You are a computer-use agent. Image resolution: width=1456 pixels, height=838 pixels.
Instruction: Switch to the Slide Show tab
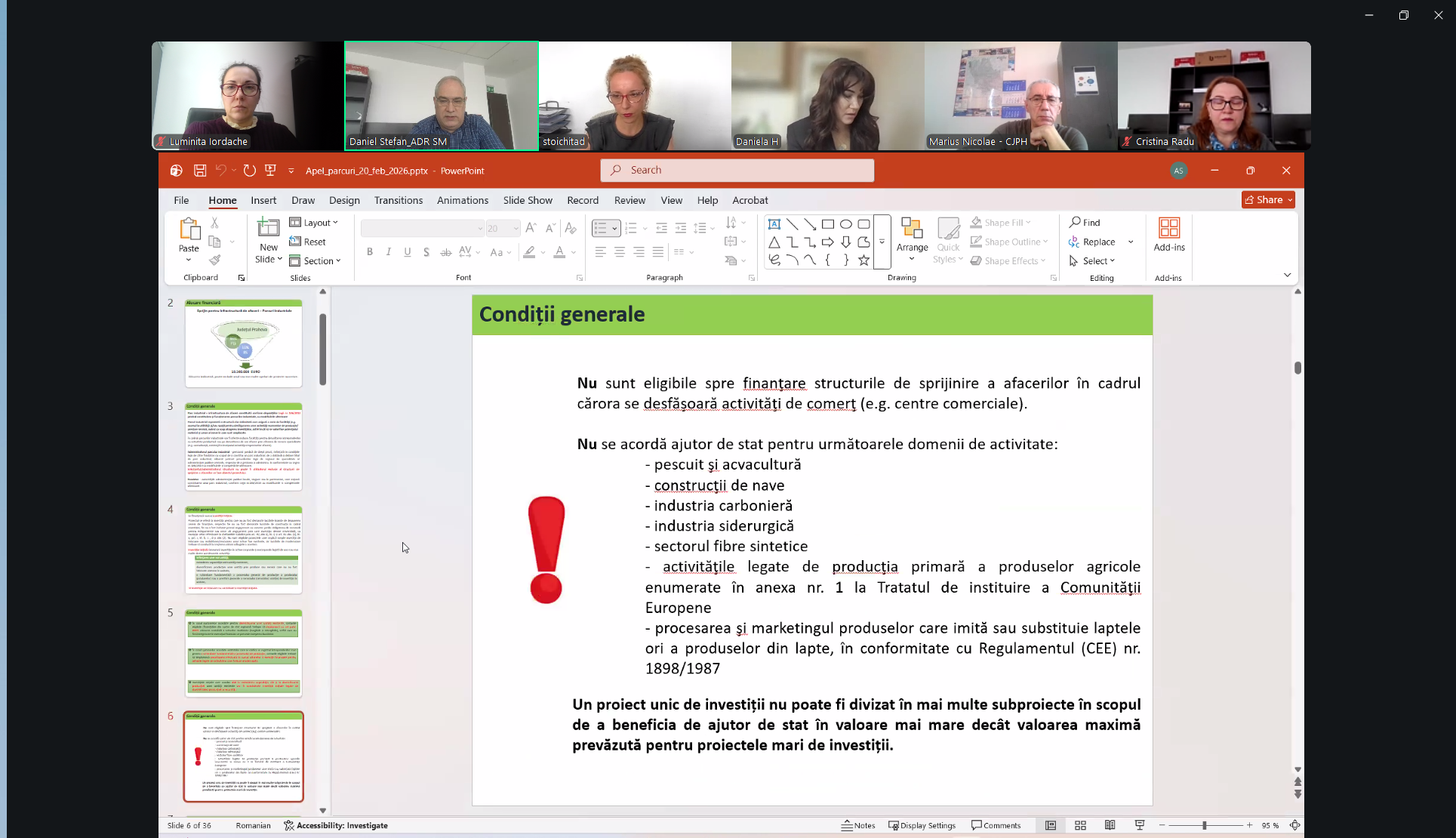pyautogui.click(x=528, y=200)
